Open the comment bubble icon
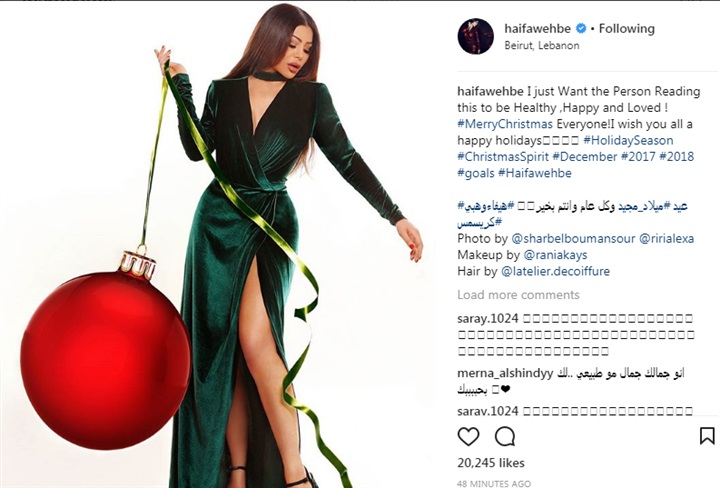The height and width of the screenshot is (488, 720). click(505, 436)
